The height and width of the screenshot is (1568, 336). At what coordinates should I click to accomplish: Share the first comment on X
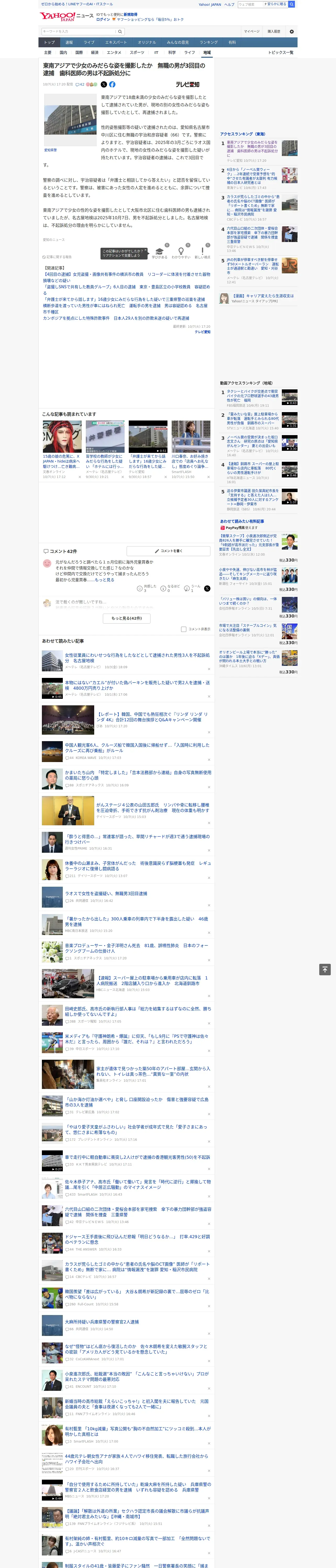[207, 589]
